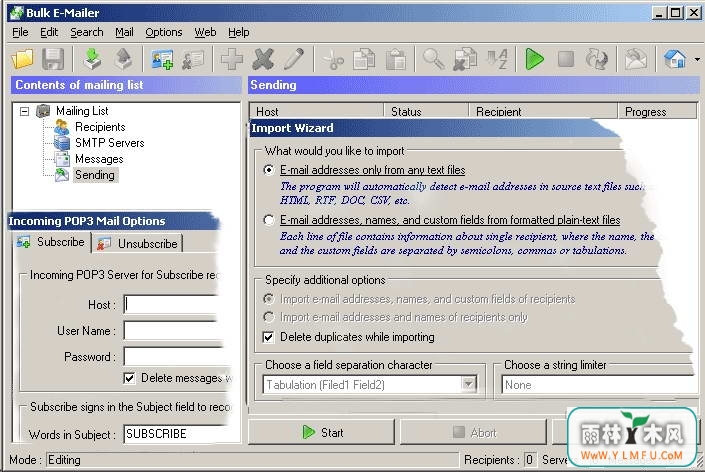Select Messages in the mailing list tree
Image resolution: width=705 pixels, height=472 pixels.
point(99,159)
